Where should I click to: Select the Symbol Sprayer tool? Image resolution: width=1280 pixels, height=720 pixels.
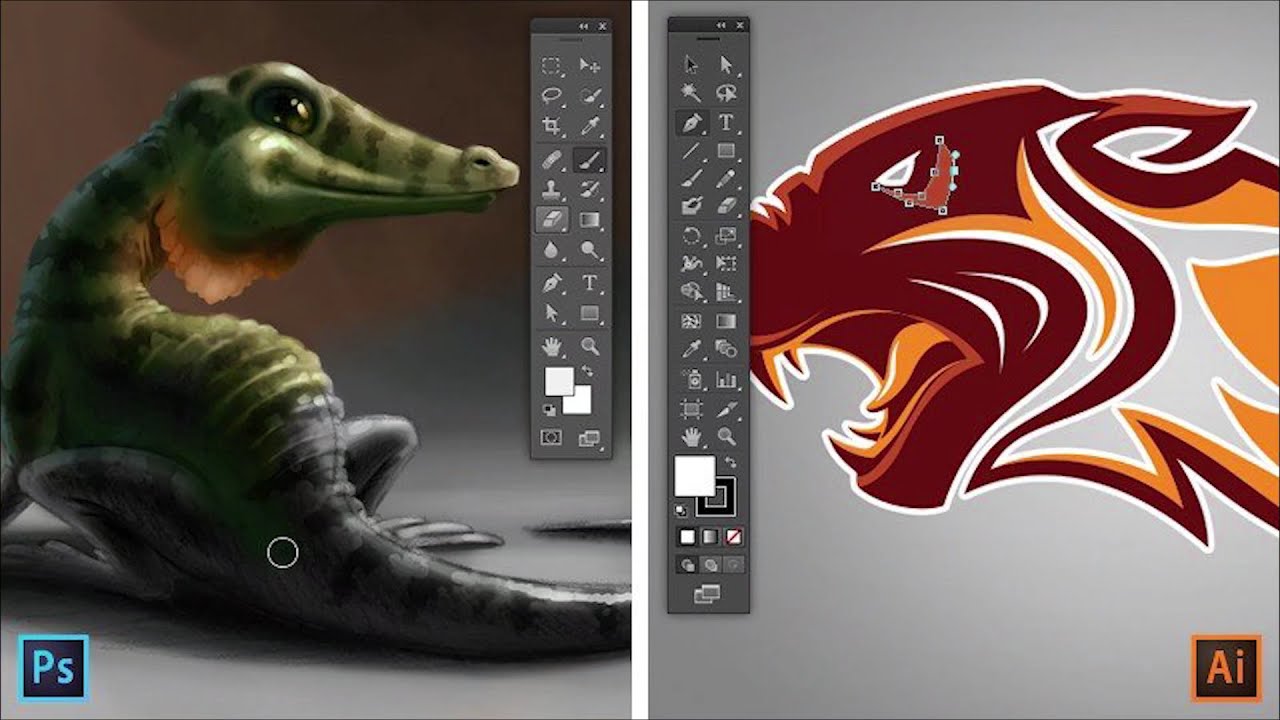click(x=691, y=379)
